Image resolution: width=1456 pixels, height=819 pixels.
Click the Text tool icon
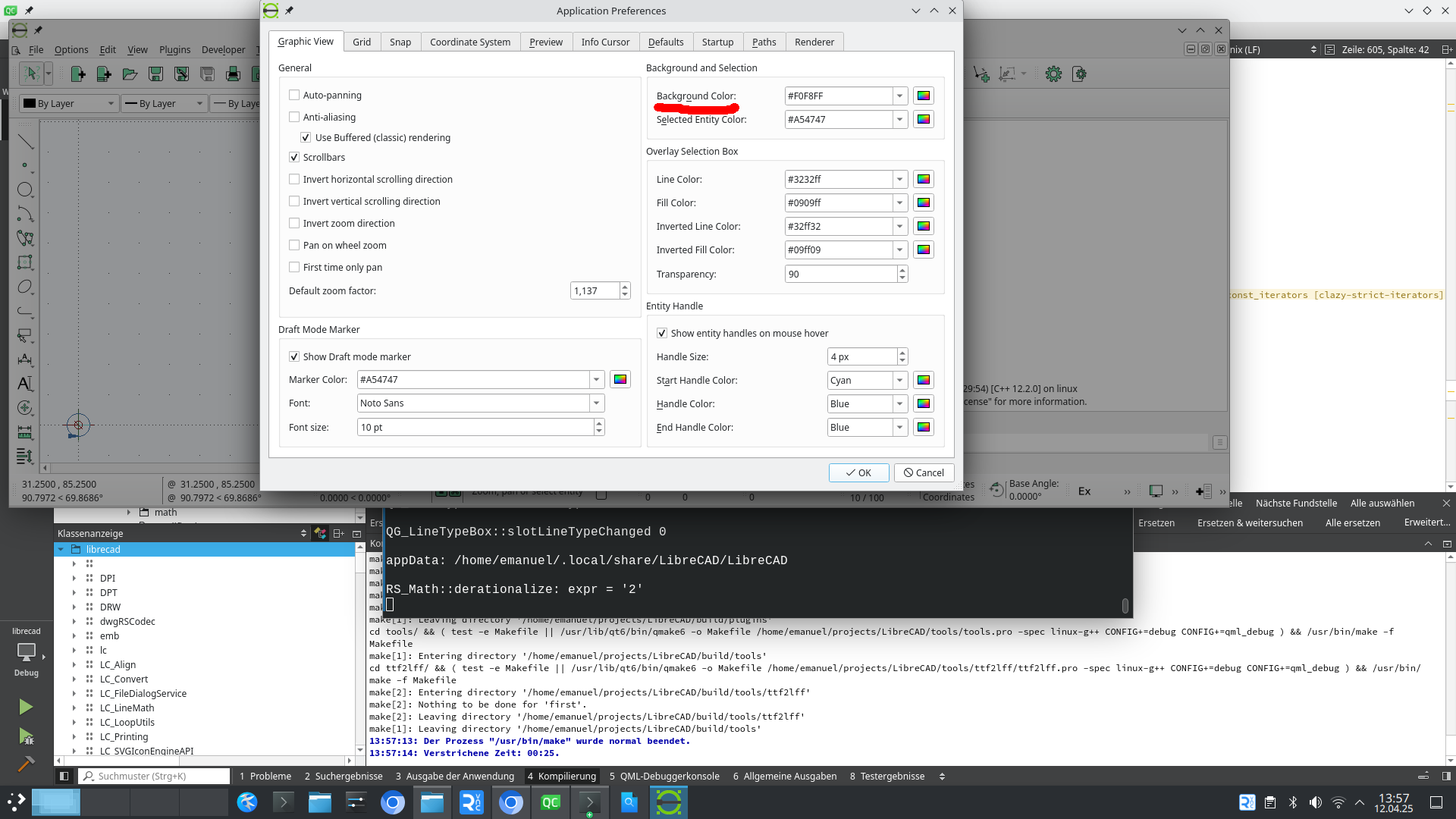(x=25, y=384)
